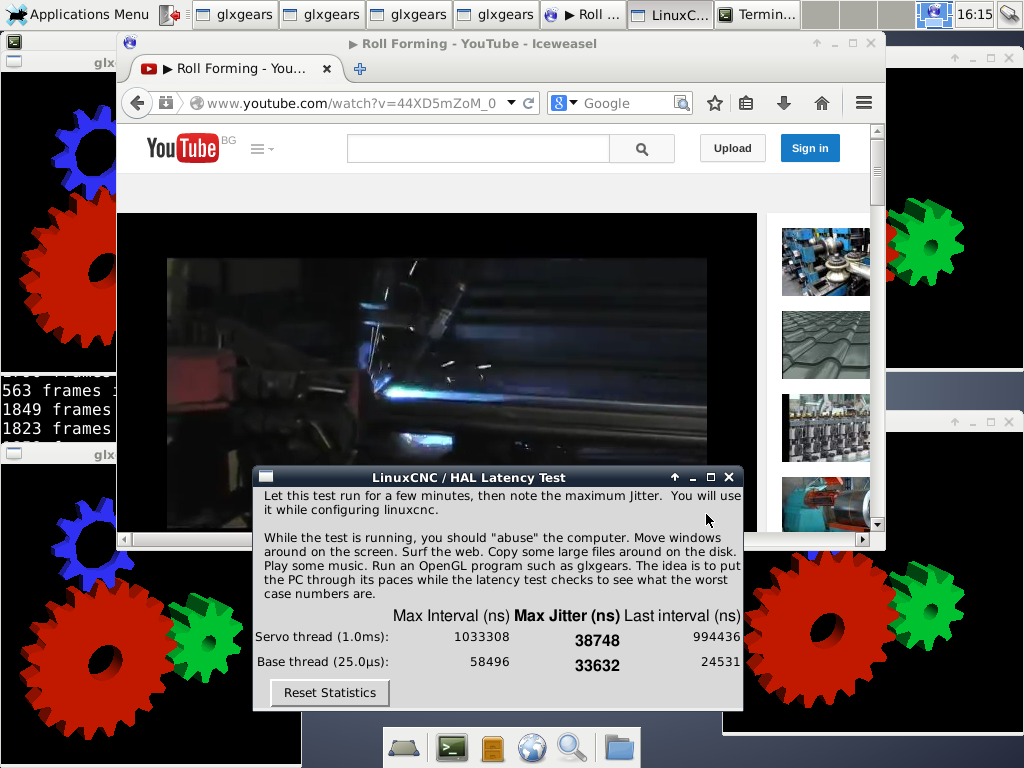Close the Roll Forming tab
1024x768 pixels.
327,69
